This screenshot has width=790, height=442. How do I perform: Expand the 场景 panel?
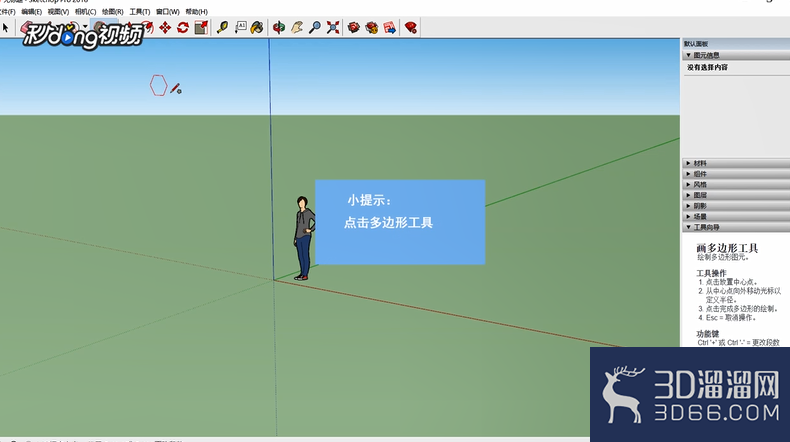click(x=736, y=216)
